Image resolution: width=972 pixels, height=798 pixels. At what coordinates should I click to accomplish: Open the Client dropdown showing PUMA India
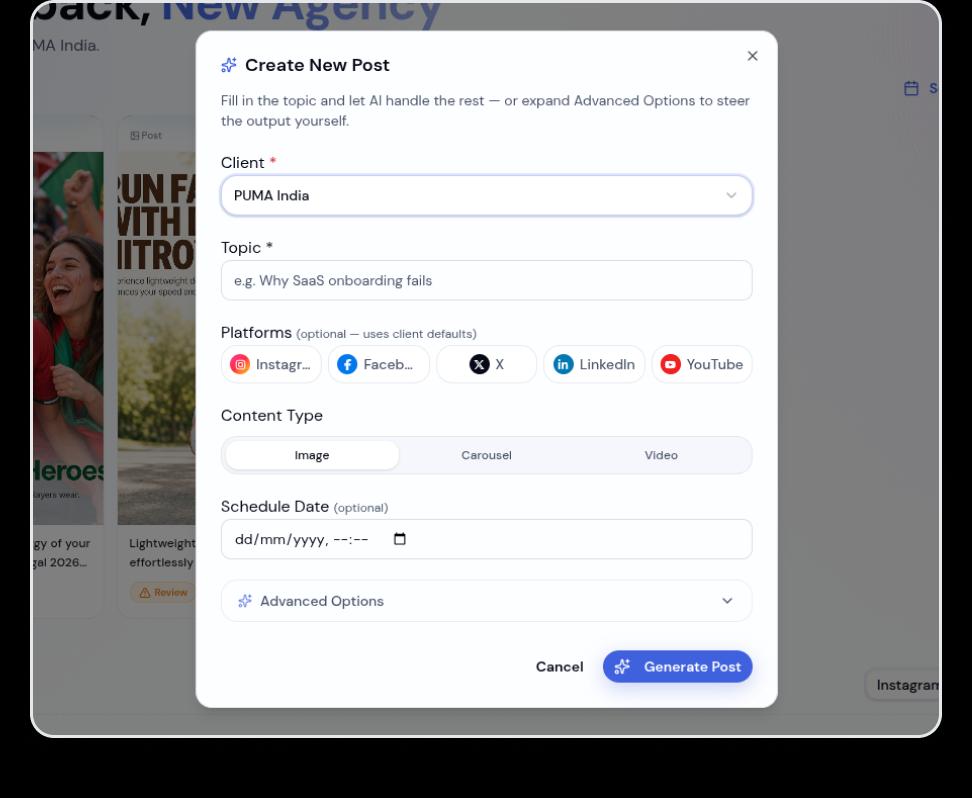tap(487, 195)
